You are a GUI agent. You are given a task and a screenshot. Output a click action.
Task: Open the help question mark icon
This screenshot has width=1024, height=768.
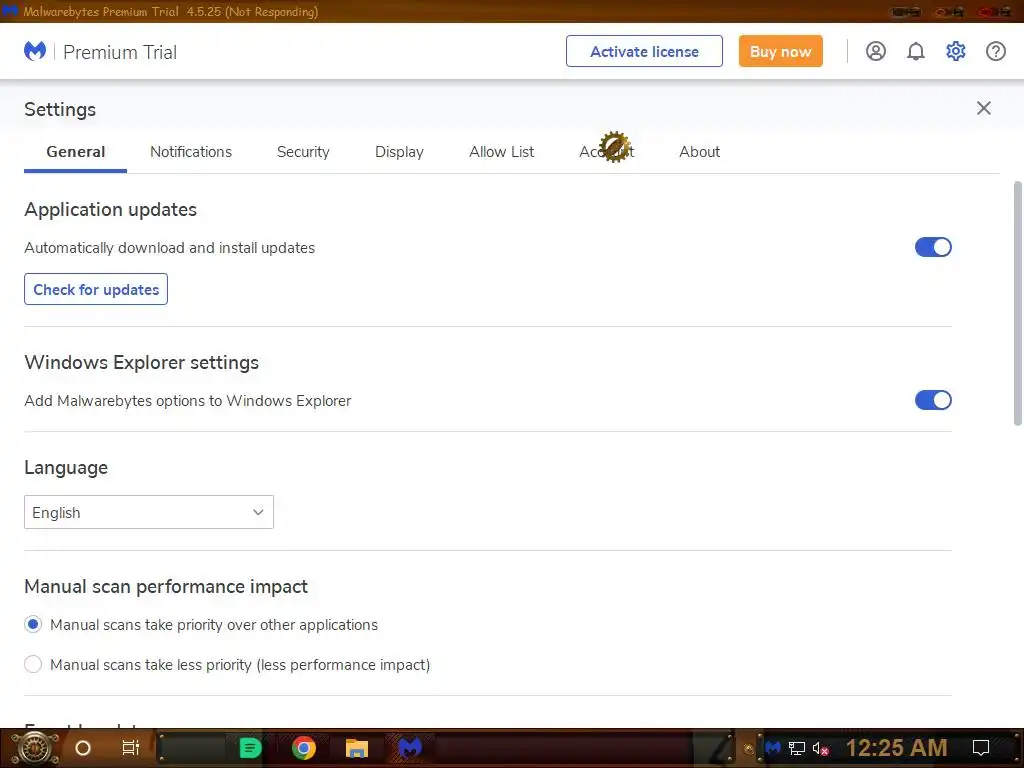(x=995, y=51)
